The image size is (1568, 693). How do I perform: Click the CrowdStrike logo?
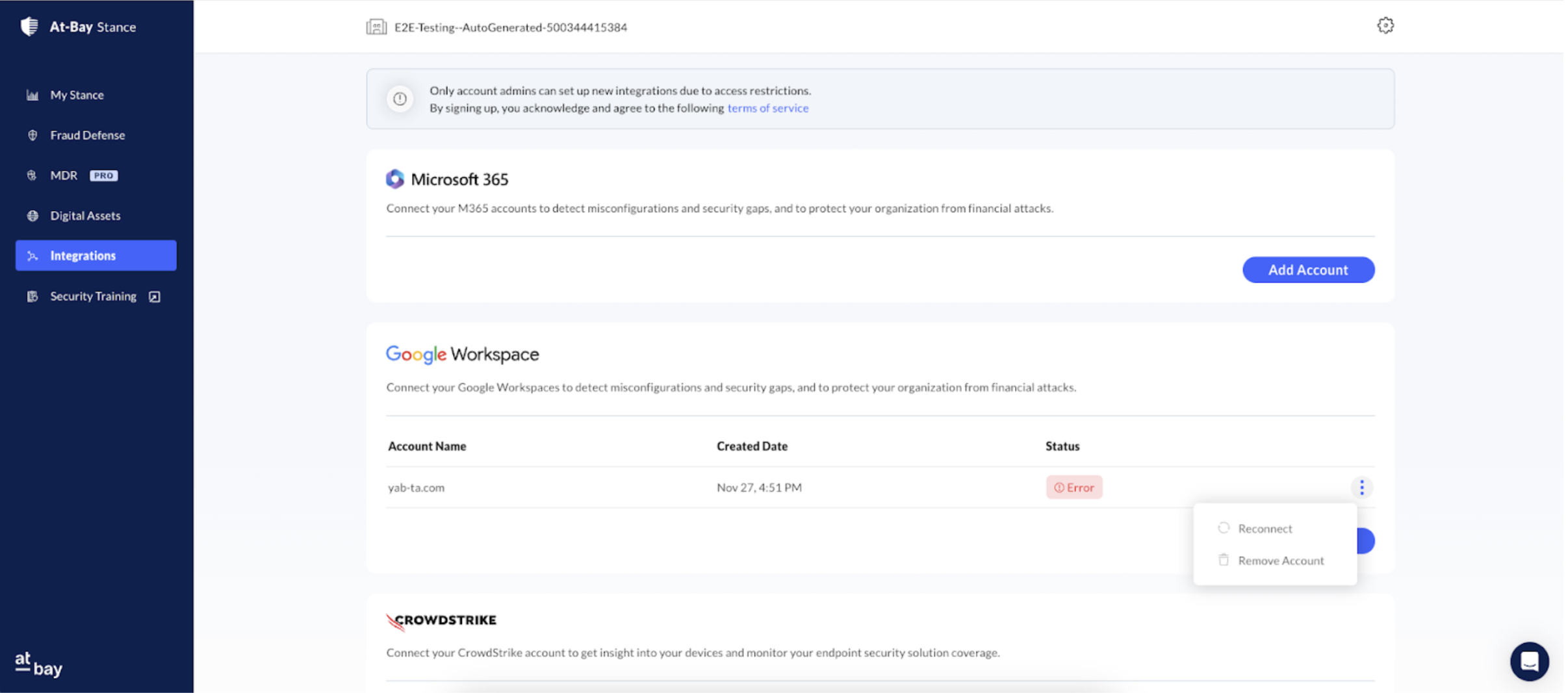tap(441, 621)
